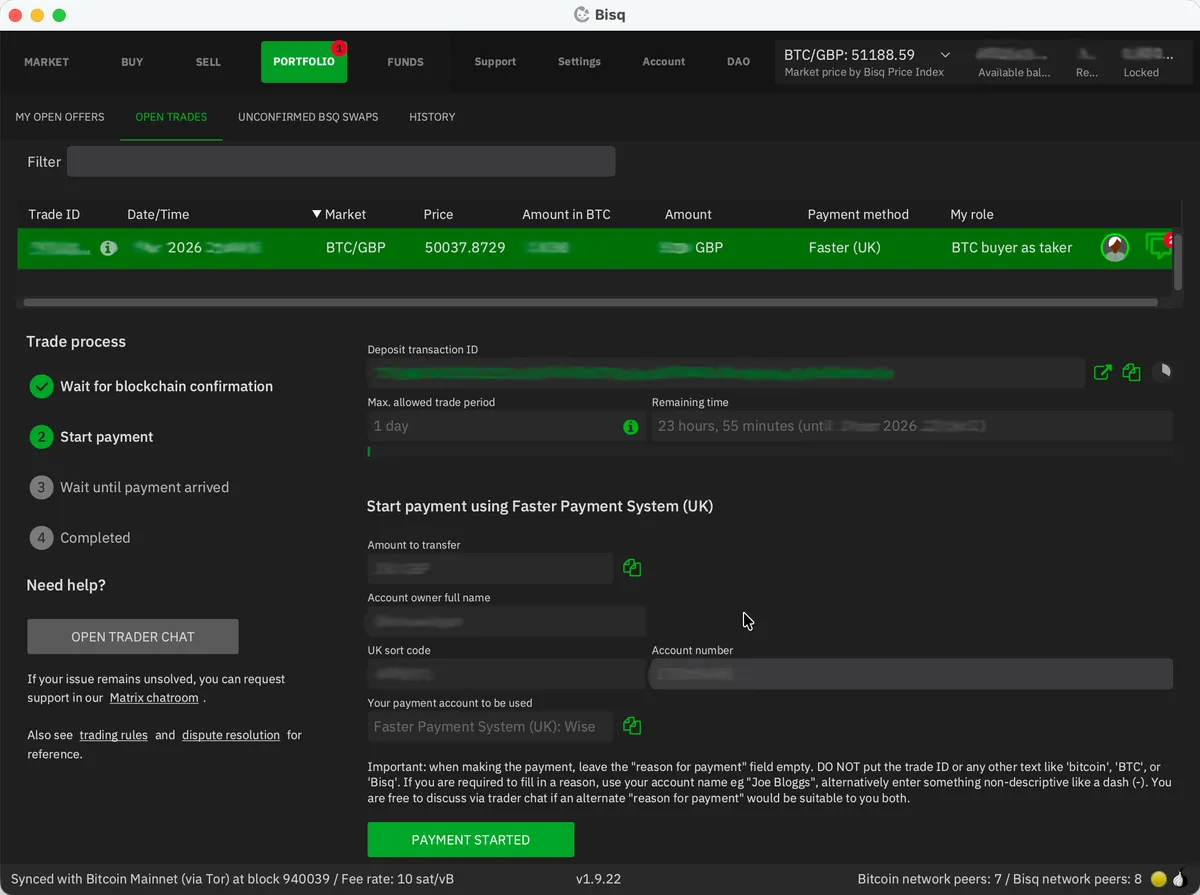This screenshot has height=895, width=1200.
Task: Open the BTC/GBP market price dropdown
Action: 944,55
